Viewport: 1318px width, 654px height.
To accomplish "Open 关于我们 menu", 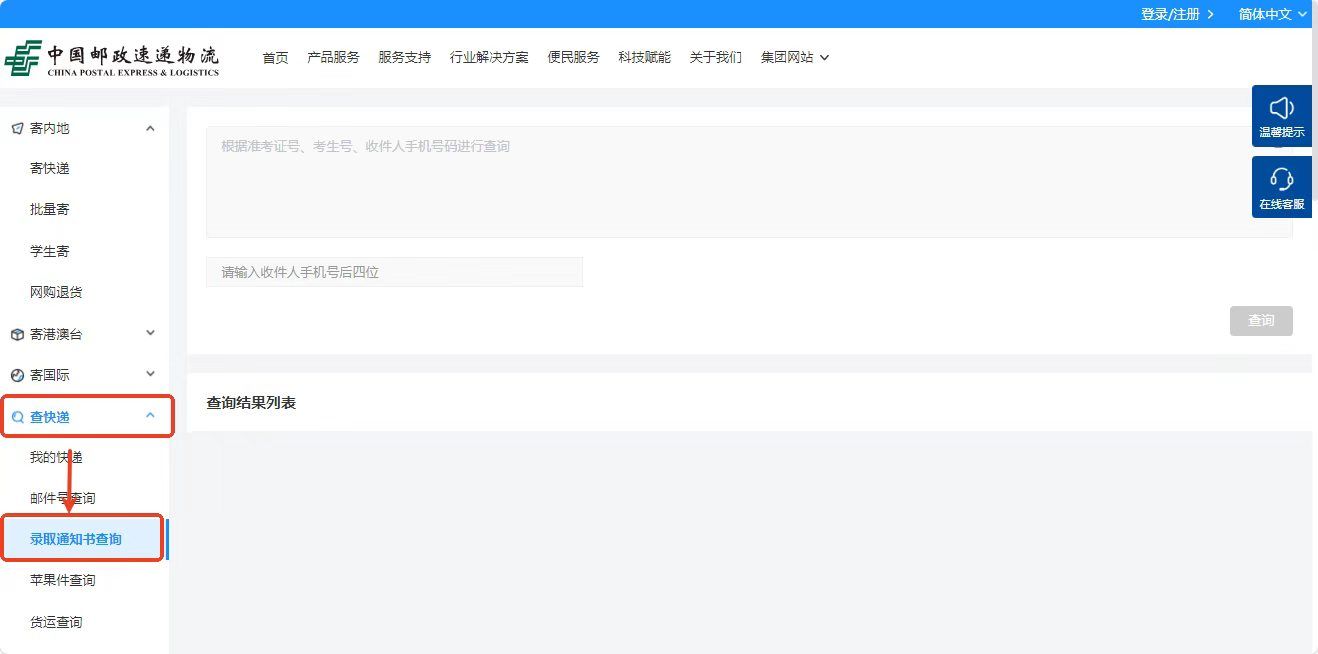I will click(715, 58).
